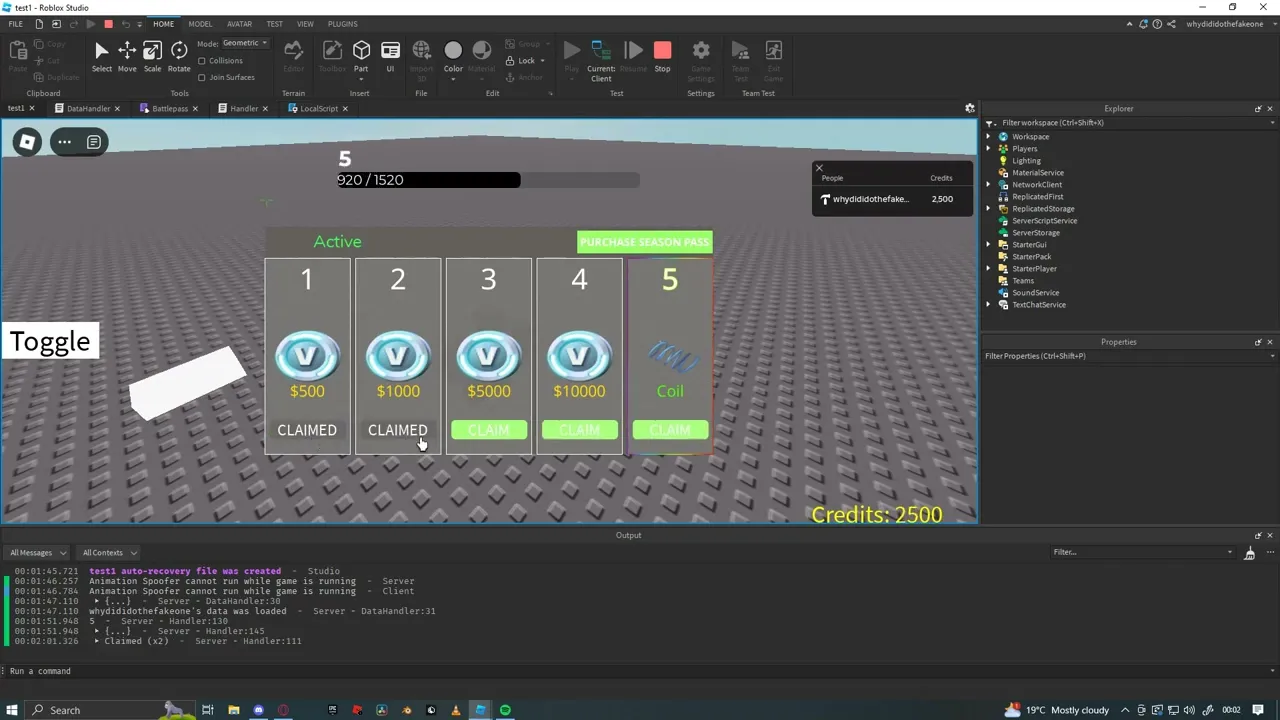Click the Windows Start button
1280x720 pixels.
(12, 710)
